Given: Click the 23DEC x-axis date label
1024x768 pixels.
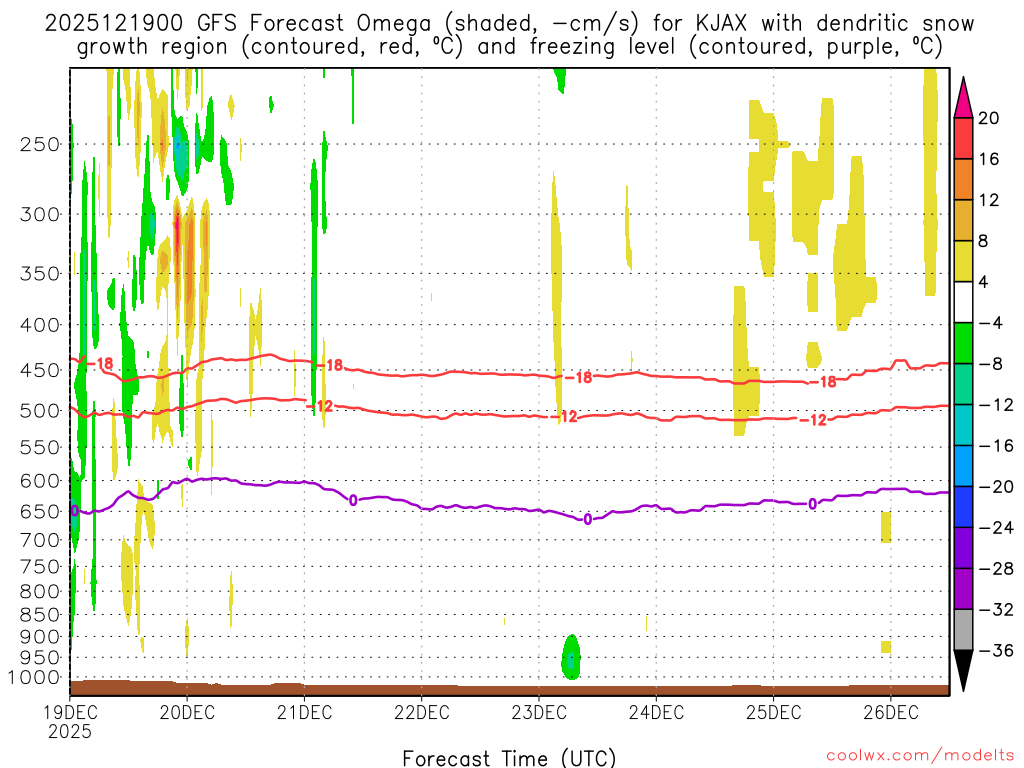Looking at the screenshot, I should pyautogui.click(x=539, y=712).
